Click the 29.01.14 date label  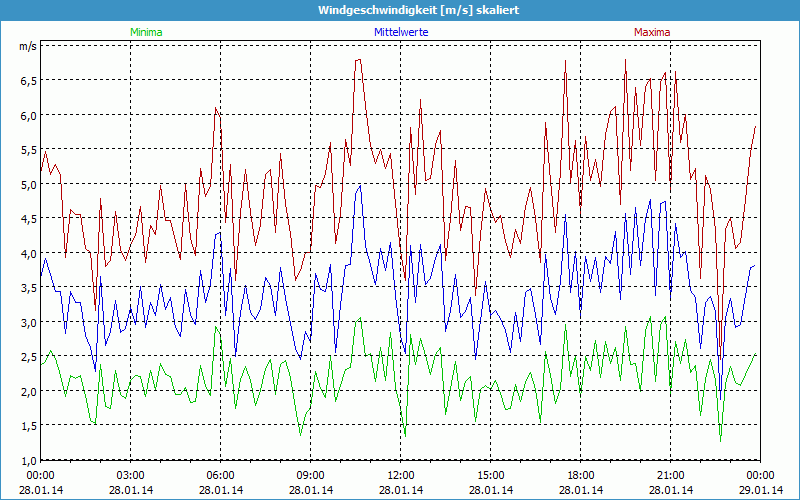(x=761, y=490)
